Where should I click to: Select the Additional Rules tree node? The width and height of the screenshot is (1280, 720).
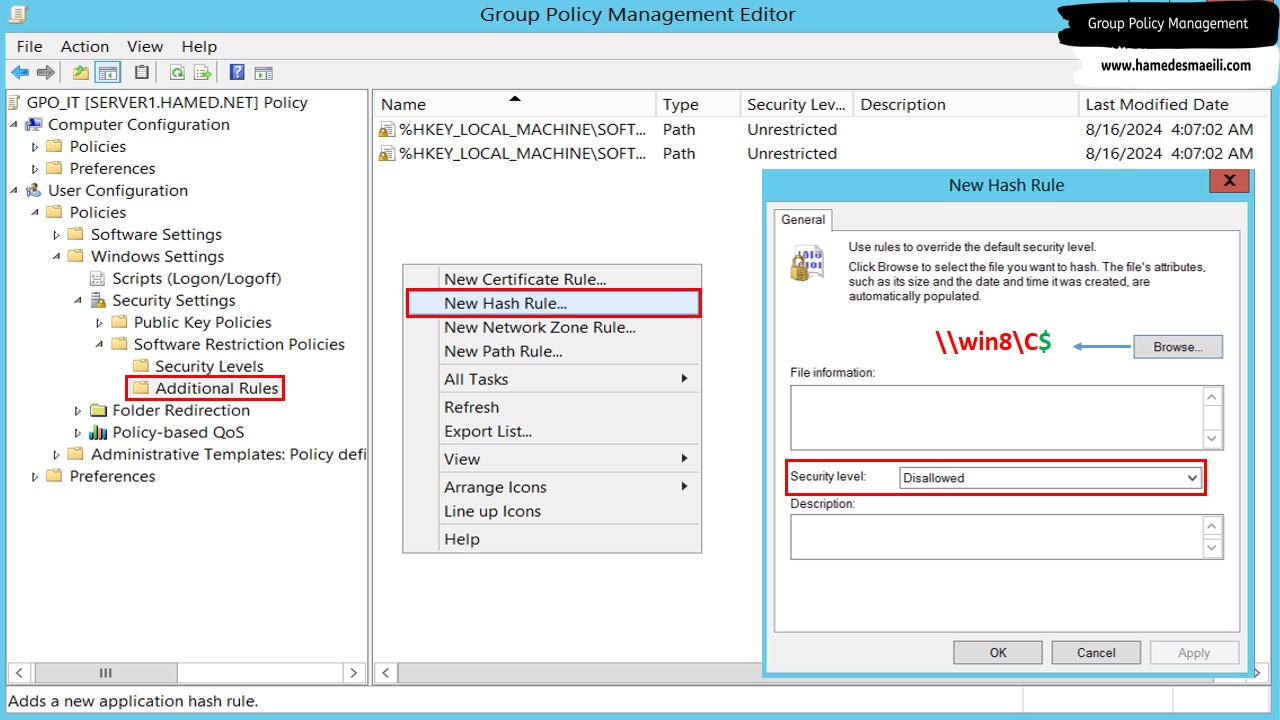(x=216, y=388)
